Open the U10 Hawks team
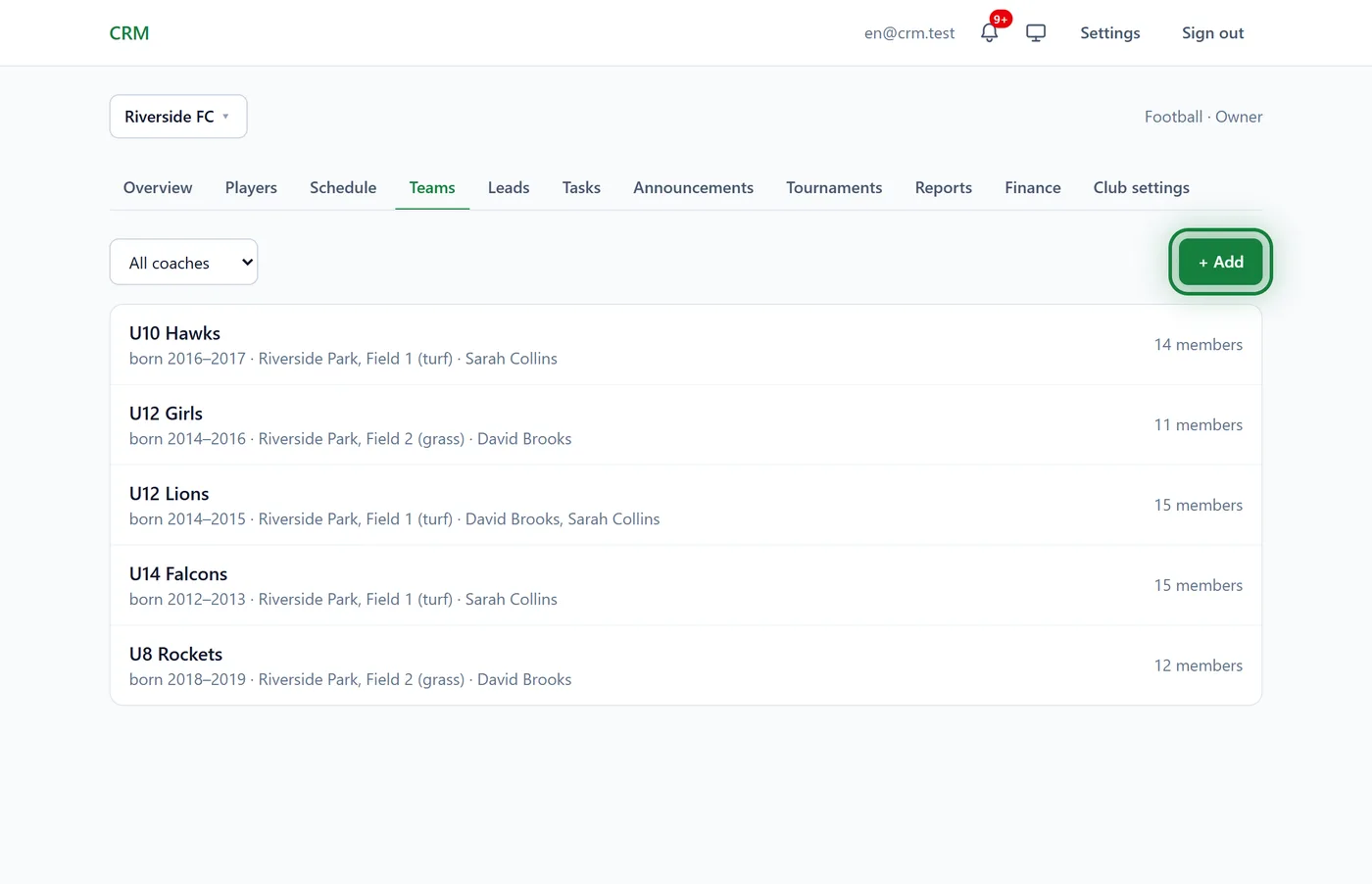The image size is (1372, 884). tap(686, 345)
